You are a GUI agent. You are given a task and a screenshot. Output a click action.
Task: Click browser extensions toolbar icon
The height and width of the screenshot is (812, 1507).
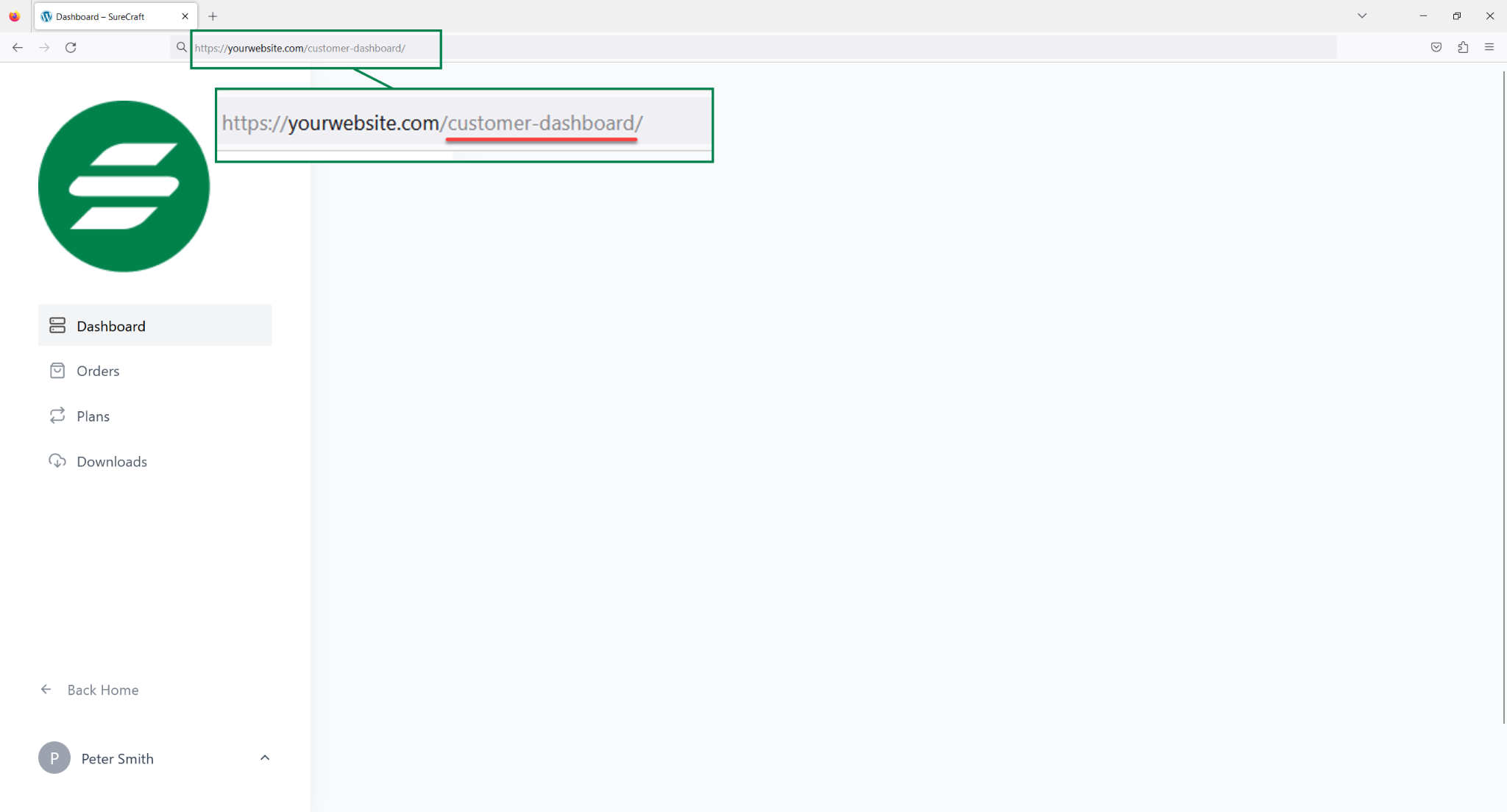click(x=1463, y=47)
